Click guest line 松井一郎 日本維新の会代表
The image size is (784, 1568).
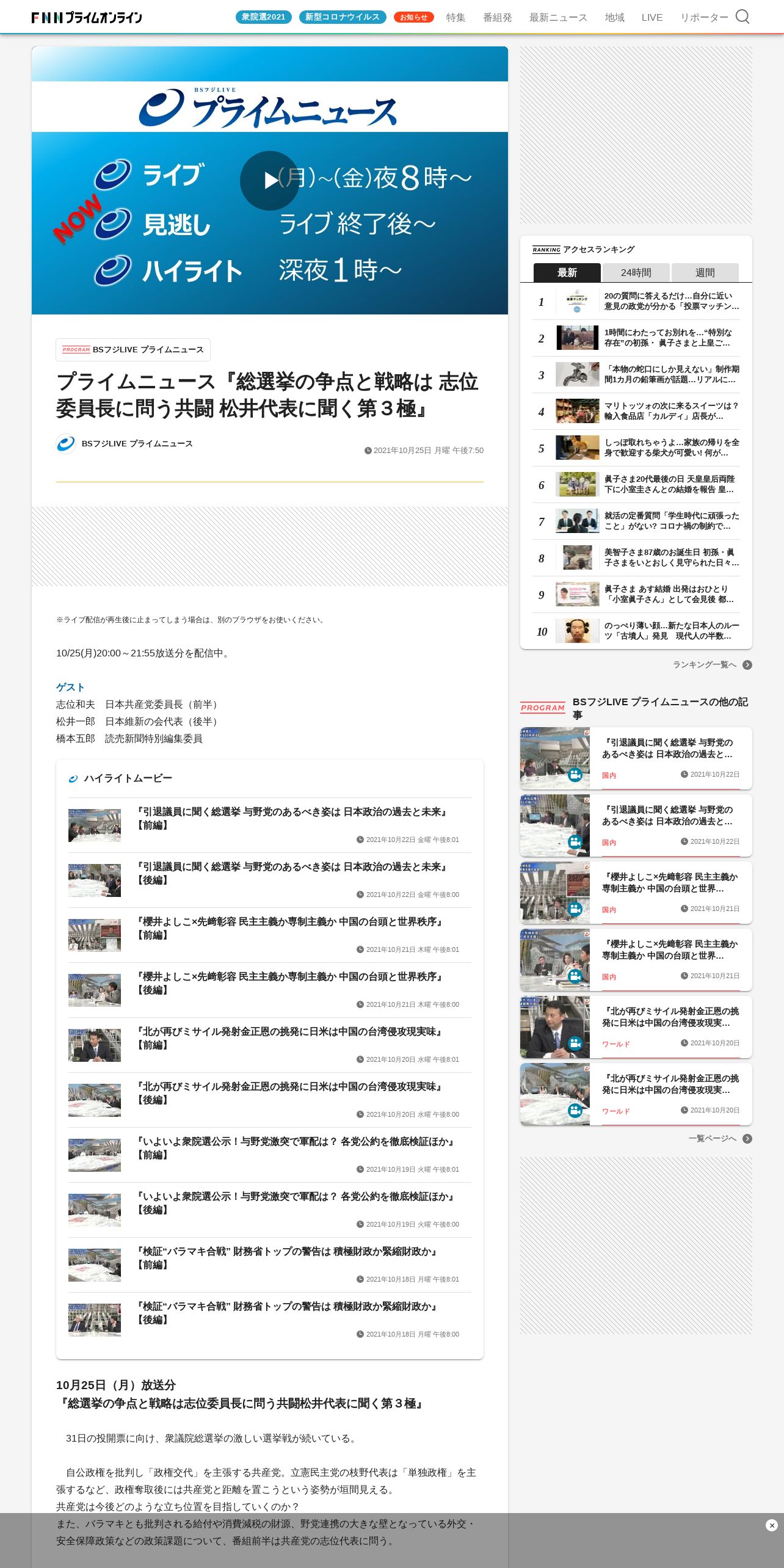click(139, 722)
